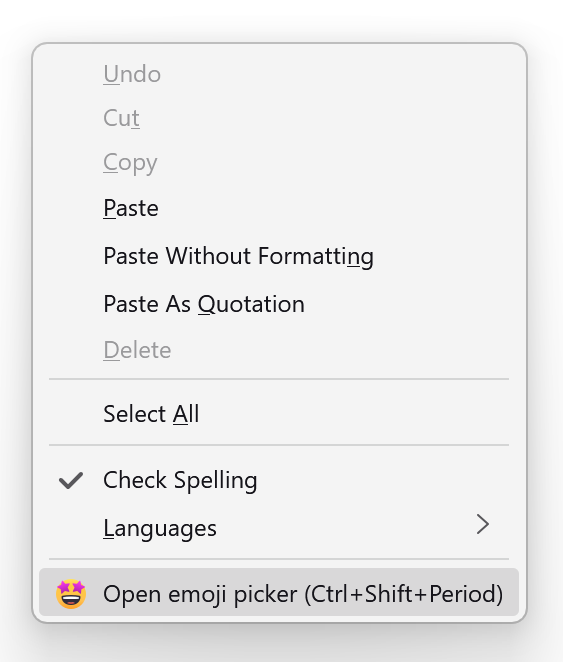Viewport: 563px width, 662px height.
Task: Click the disabled Cut entry
Action: pyautogui.click(x=279, y=118)
